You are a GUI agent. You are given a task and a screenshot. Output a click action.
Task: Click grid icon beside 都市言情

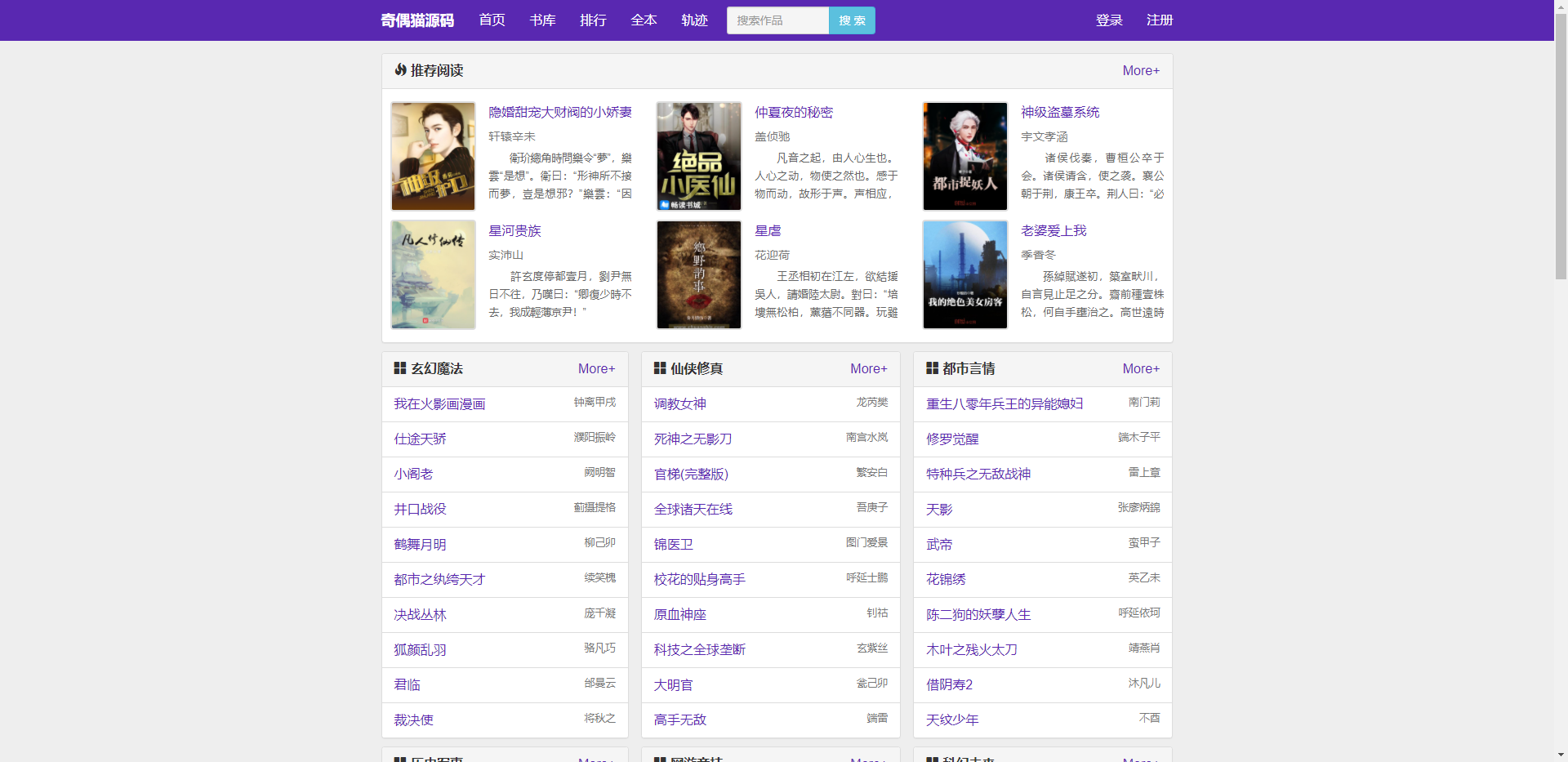point(932,368)
